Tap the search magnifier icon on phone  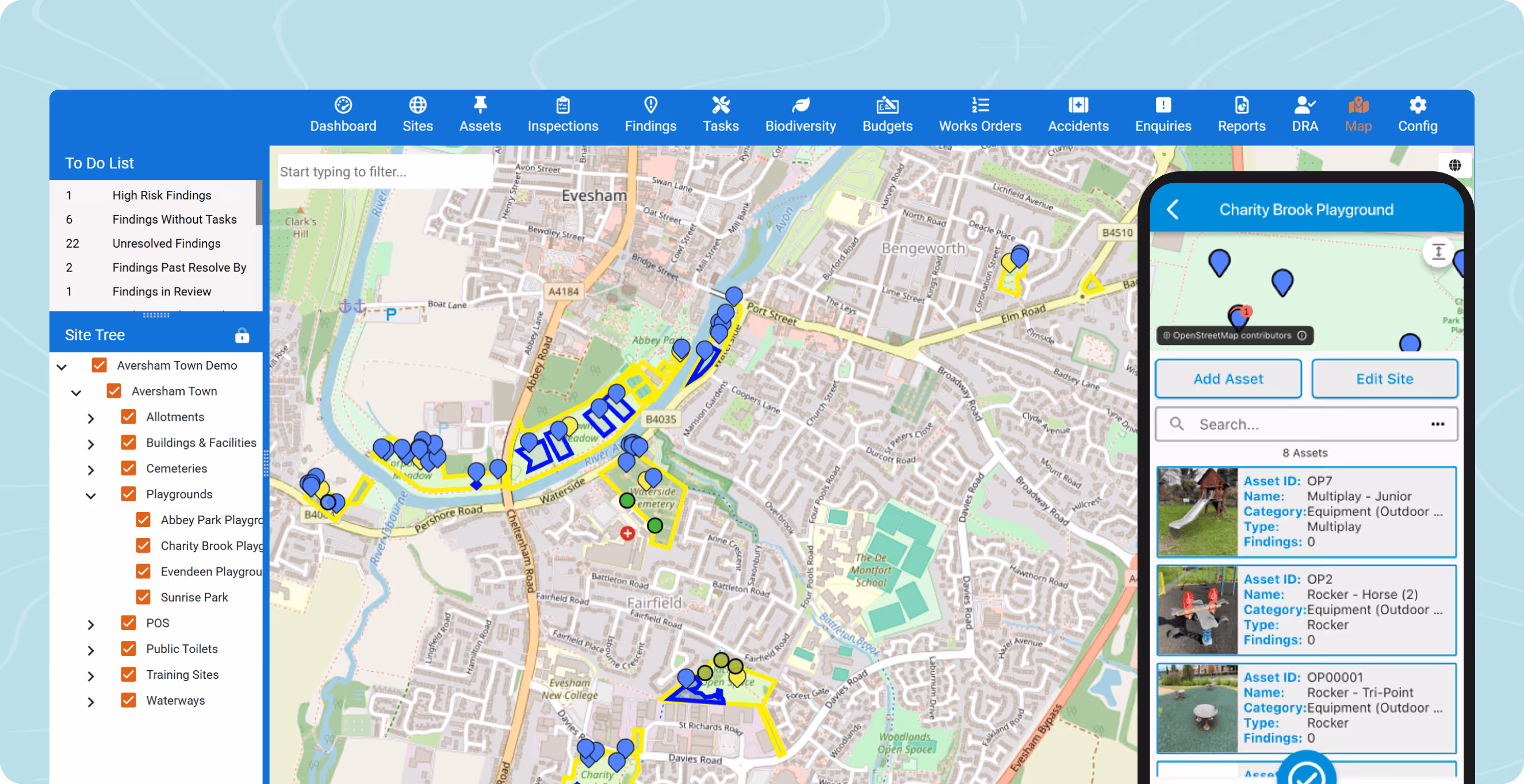[1177, 424]
